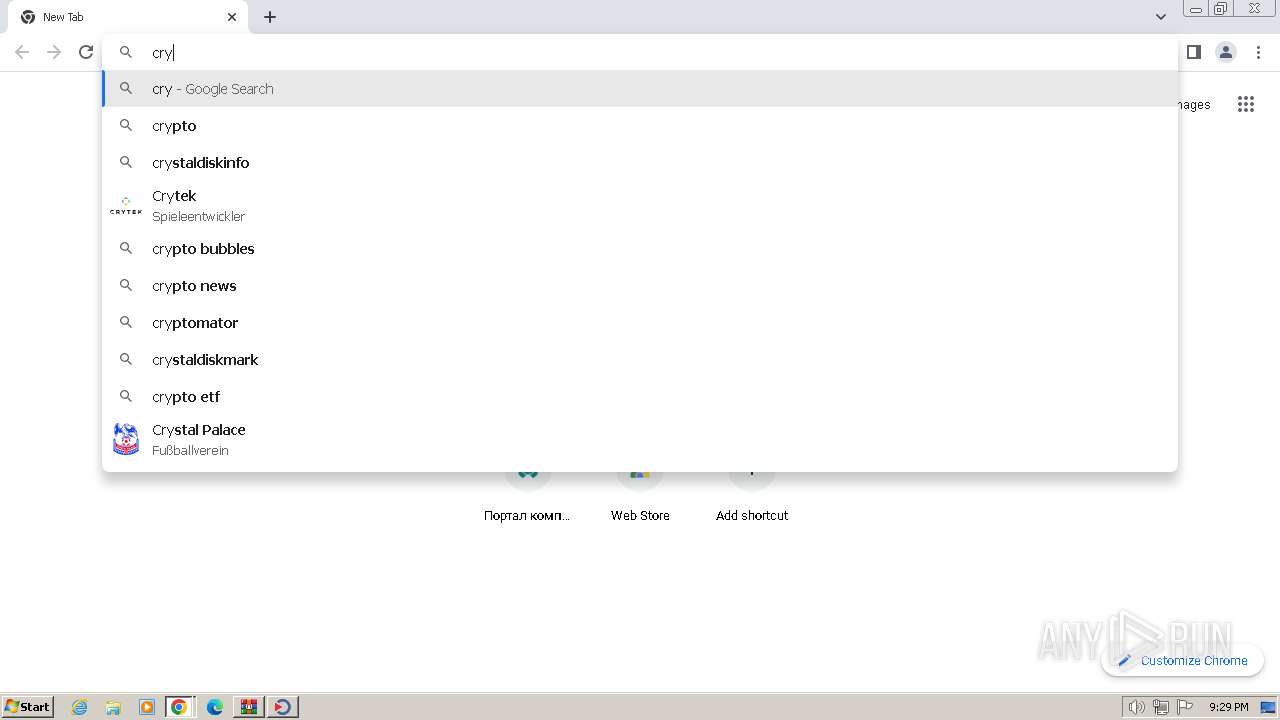Click the show desktop tray icon

(1268, 707)
